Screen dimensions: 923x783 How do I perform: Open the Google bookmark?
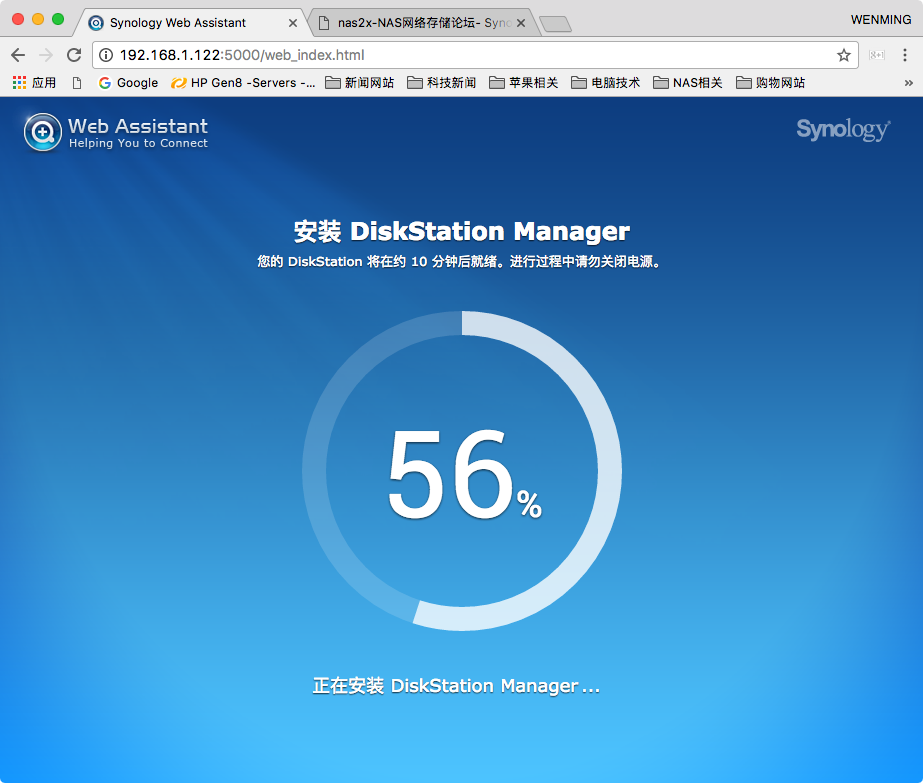[128, 83]
